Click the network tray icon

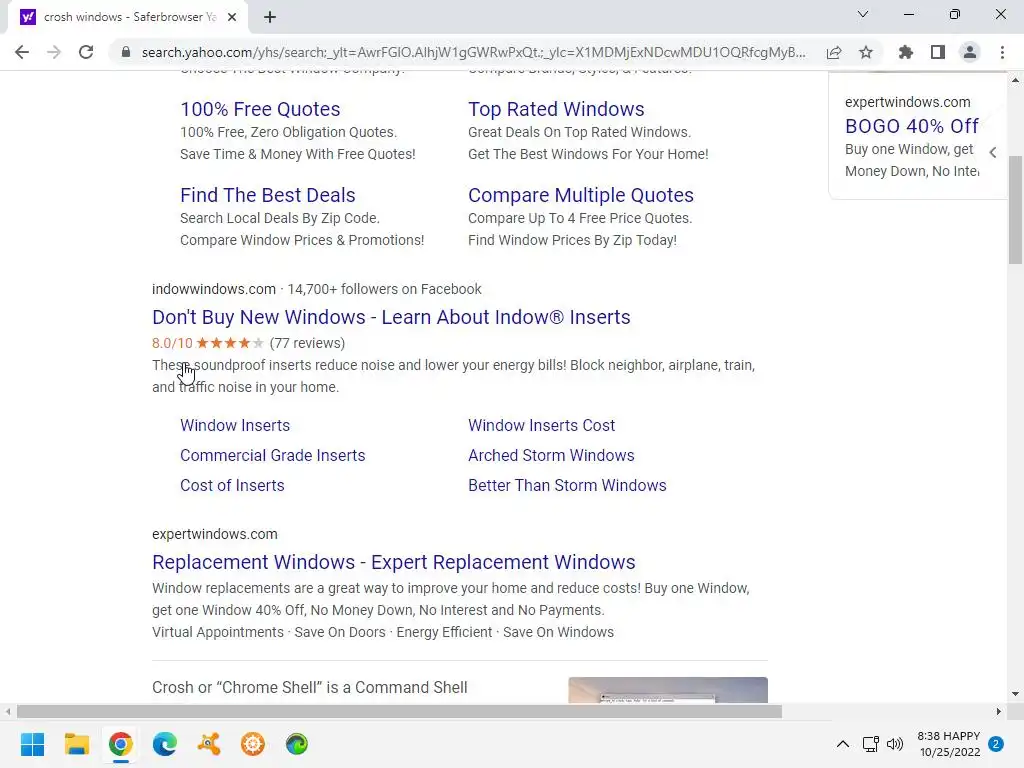tap(871, 744)
